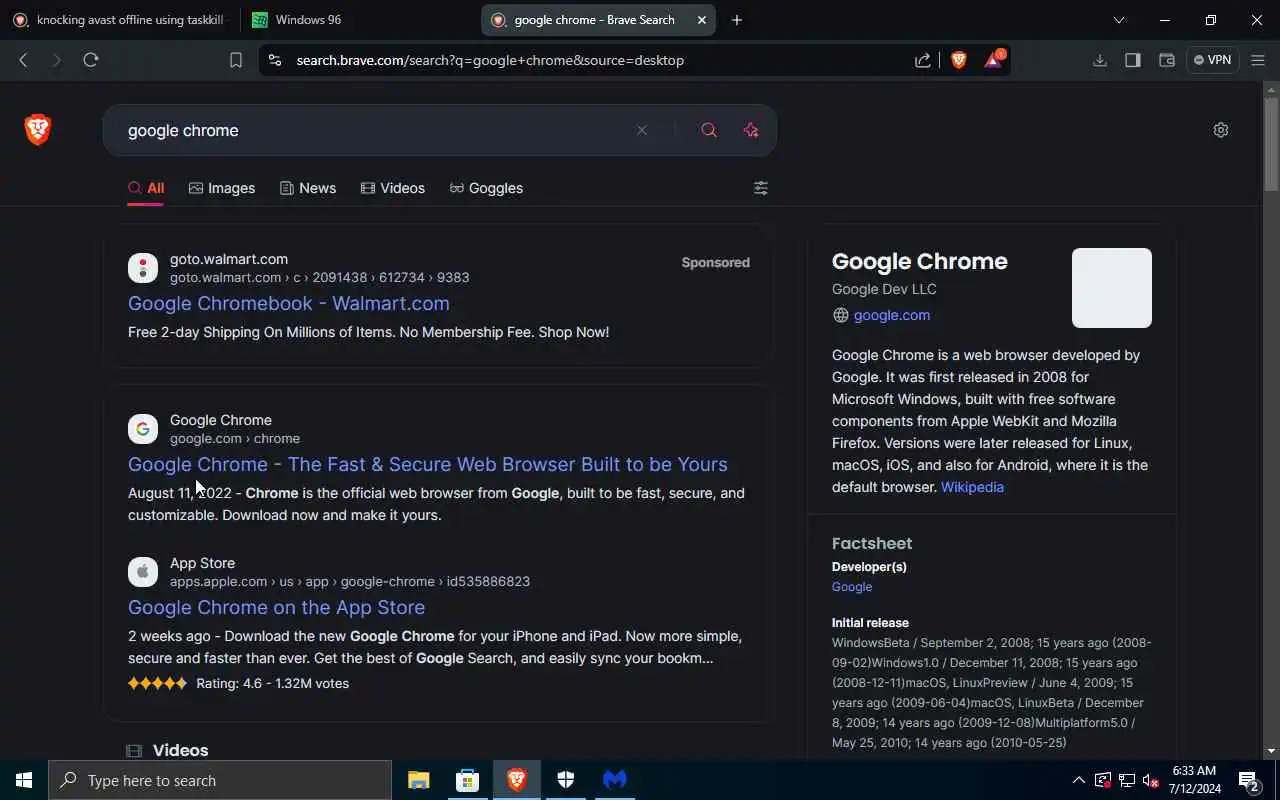
Task: Switch to 'knocking avast offline' browser tab
Action: coord(120,20)
